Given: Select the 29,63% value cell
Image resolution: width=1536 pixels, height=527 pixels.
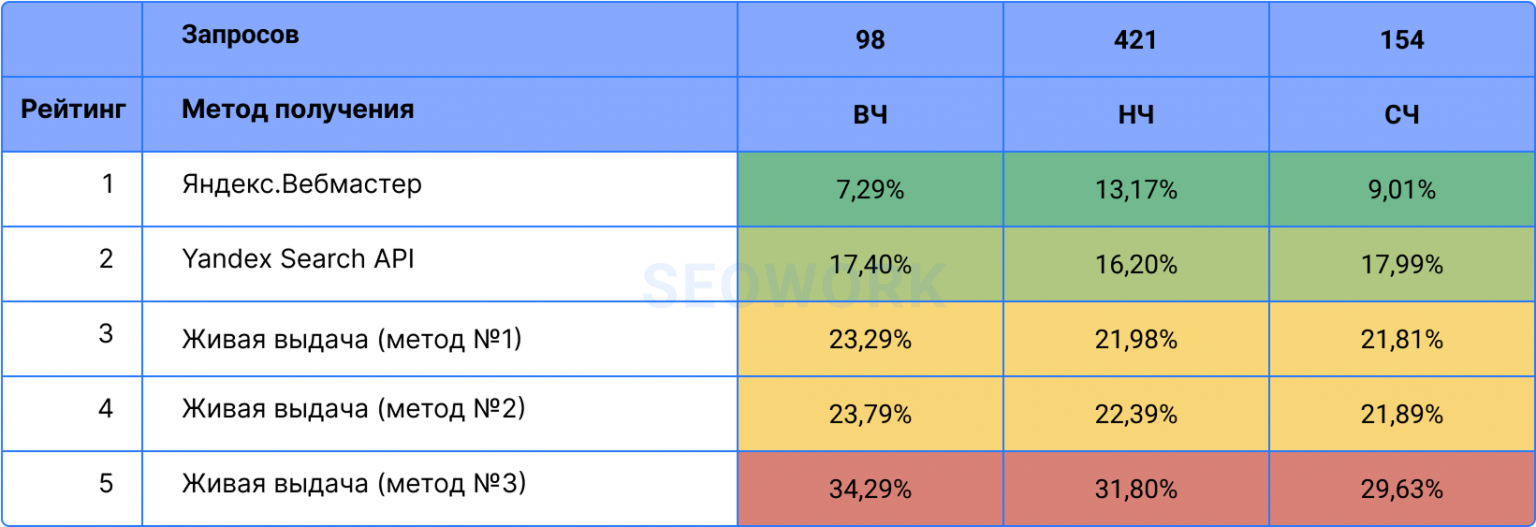Looking at the screenshot, I should tap(1402, 490).
